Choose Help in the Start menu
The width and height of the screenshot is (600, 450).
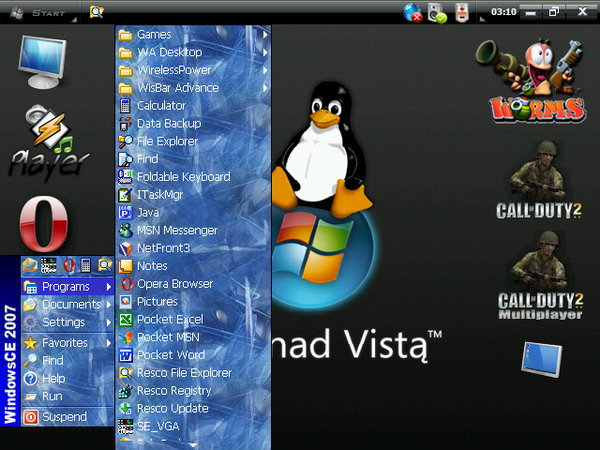(68, 378)
